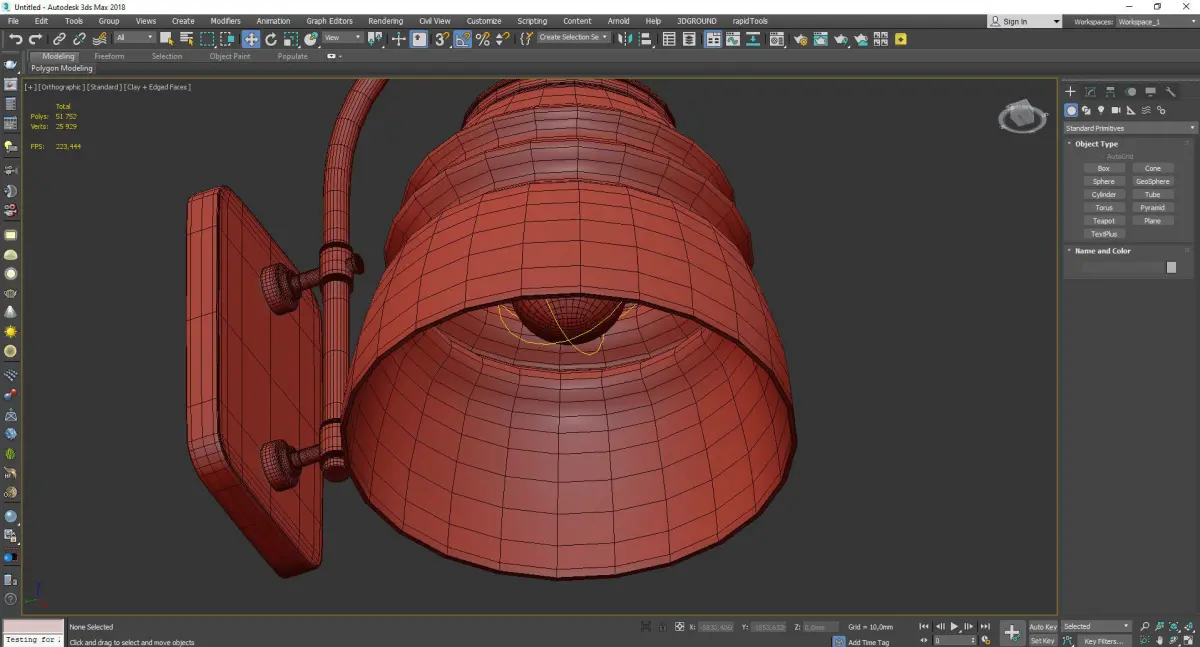Click the Mirror tool icon
This screenshot has height=647, width=1200.
pos(625,39)
